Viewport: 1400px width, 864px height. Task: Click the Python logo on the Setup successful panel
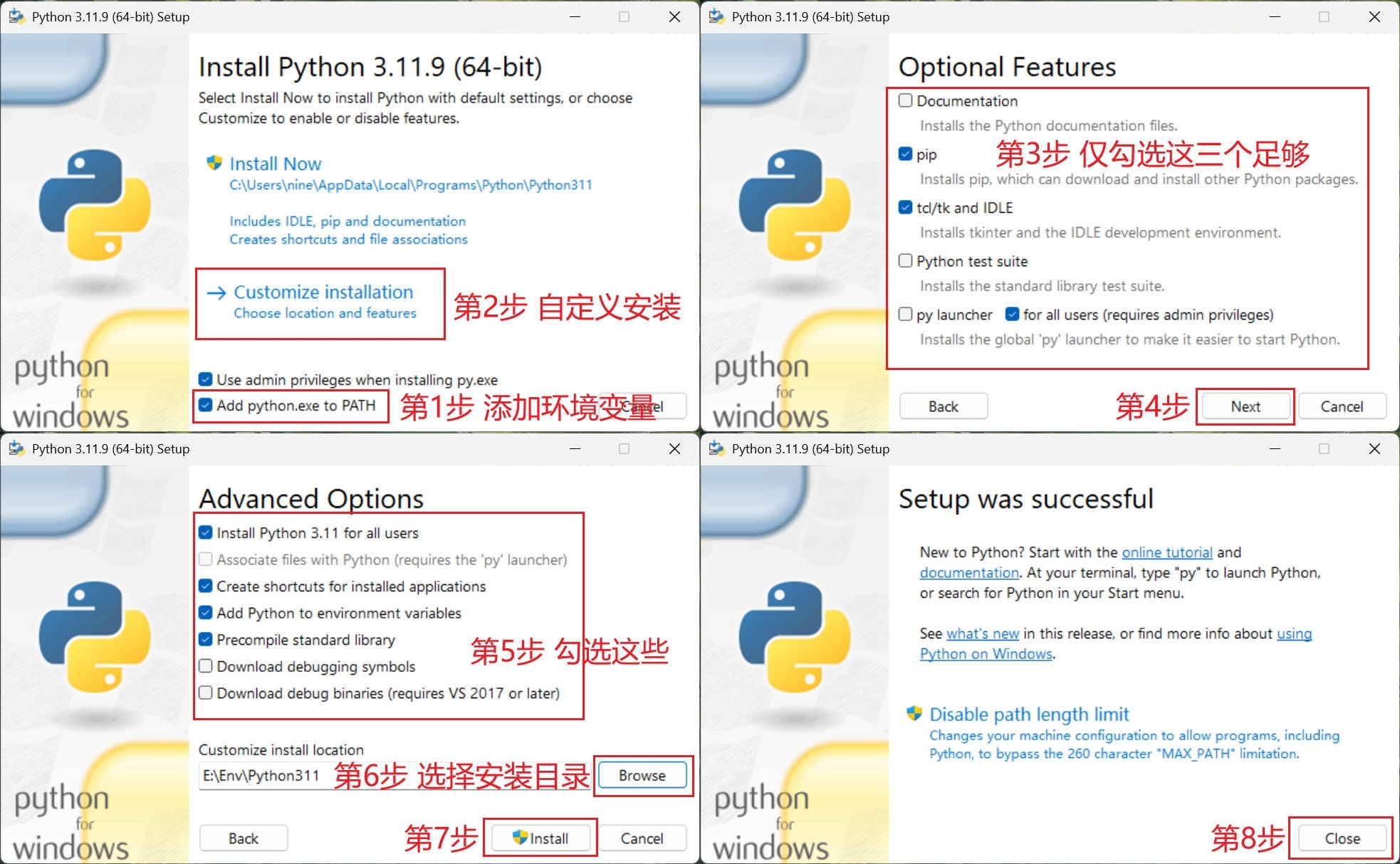794,637
